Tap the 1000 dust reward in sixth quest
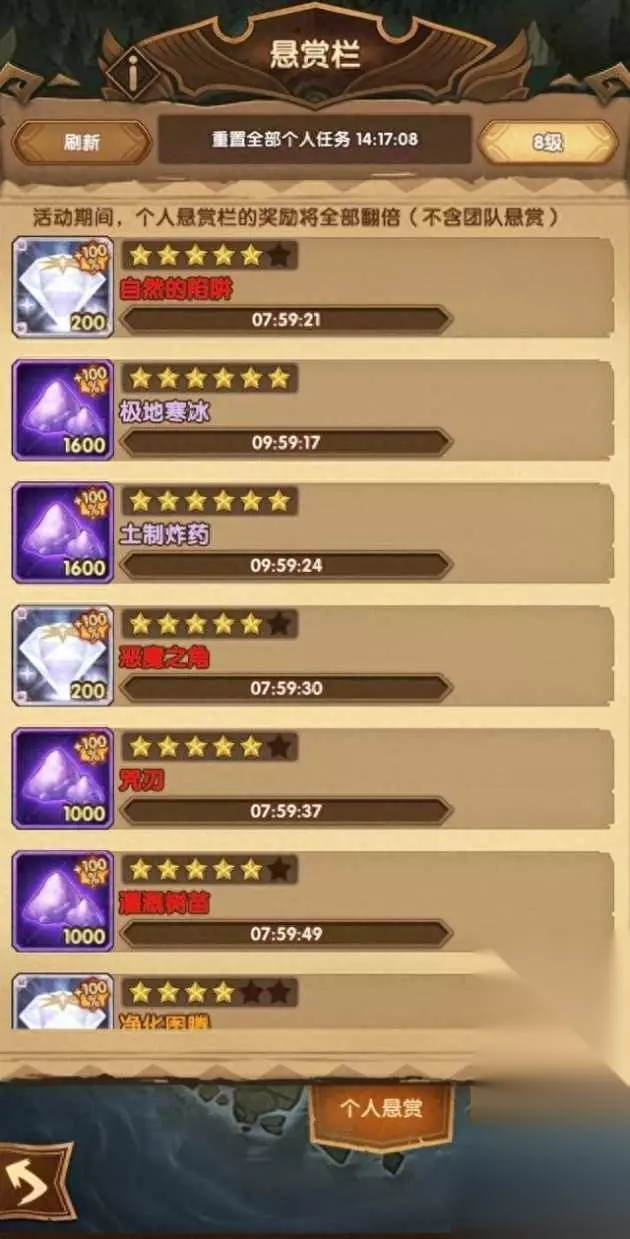 click(62, 903)
